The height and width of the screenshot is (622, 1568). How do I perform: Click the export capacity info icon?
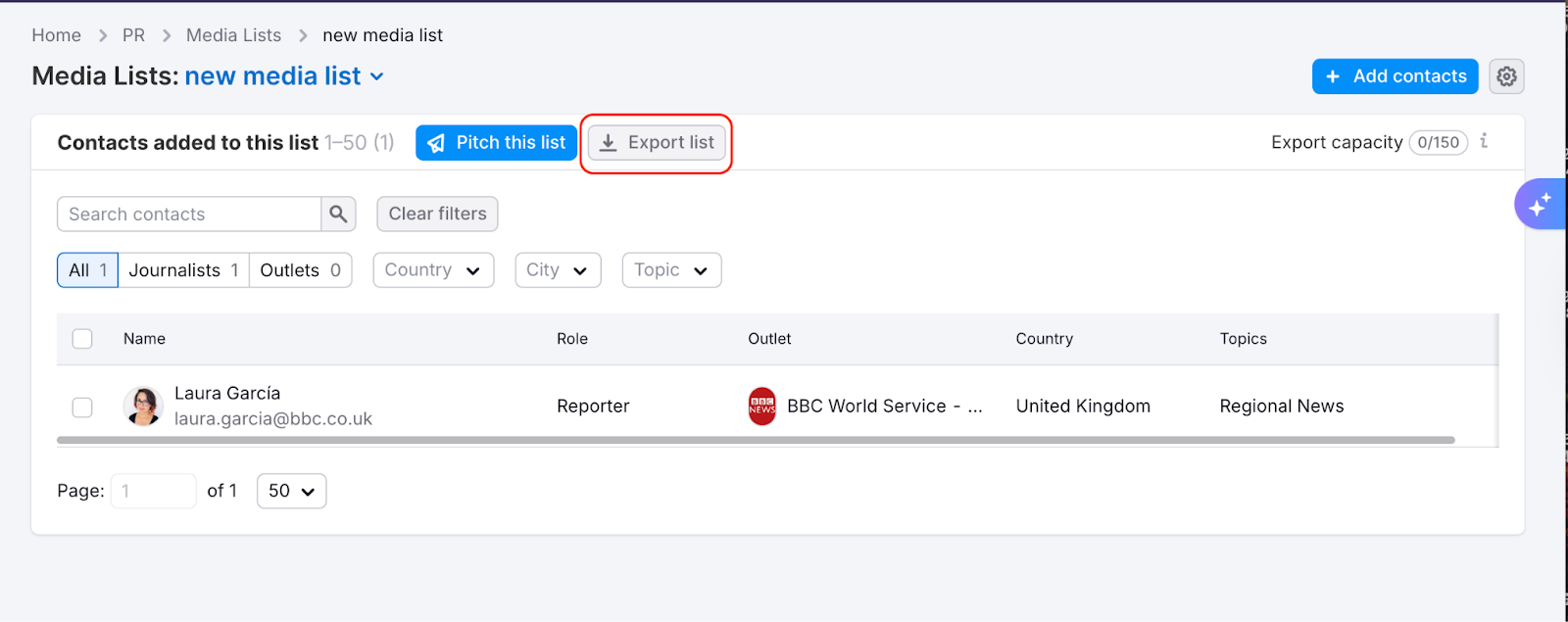(x=1484, y=141)
